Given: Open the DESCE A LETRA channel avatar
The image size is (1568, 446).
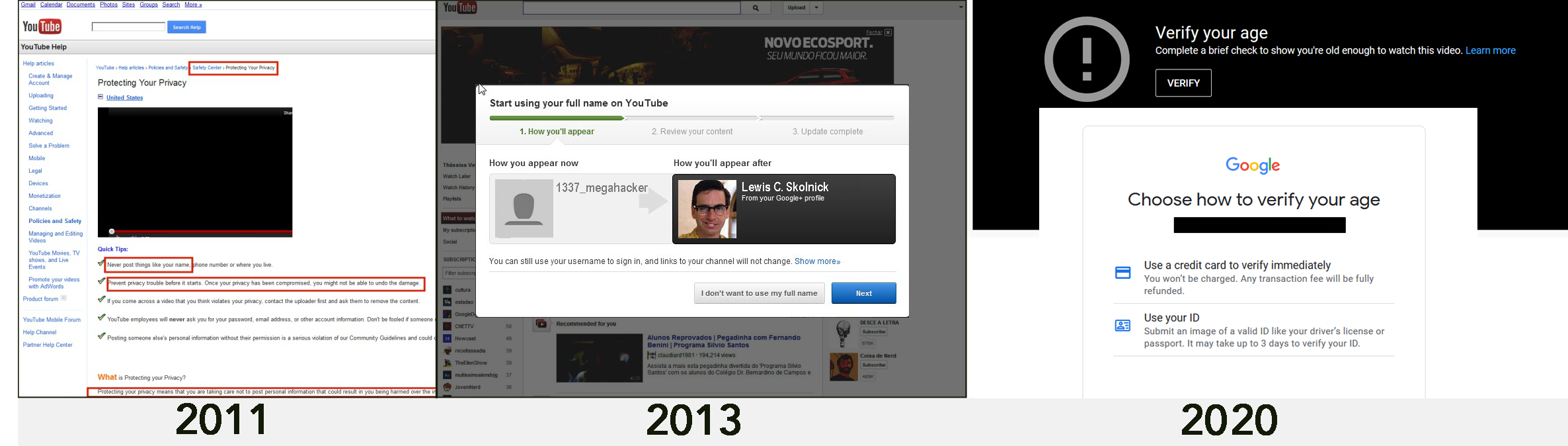Looking at the screenshot, I should pyautogui.click(x=843, y=334).
